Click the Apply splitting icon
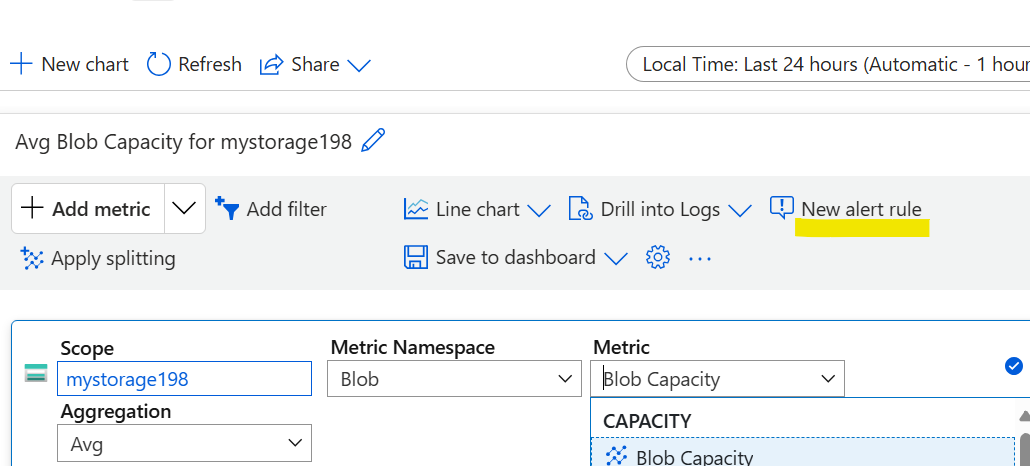The width and height of the screenshot is (1030, 466). tap(32, 259)
